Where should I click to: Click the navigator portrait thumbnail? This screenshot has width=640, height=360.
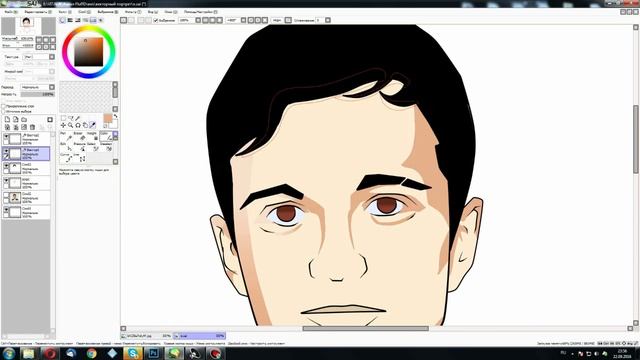(27, 22)
